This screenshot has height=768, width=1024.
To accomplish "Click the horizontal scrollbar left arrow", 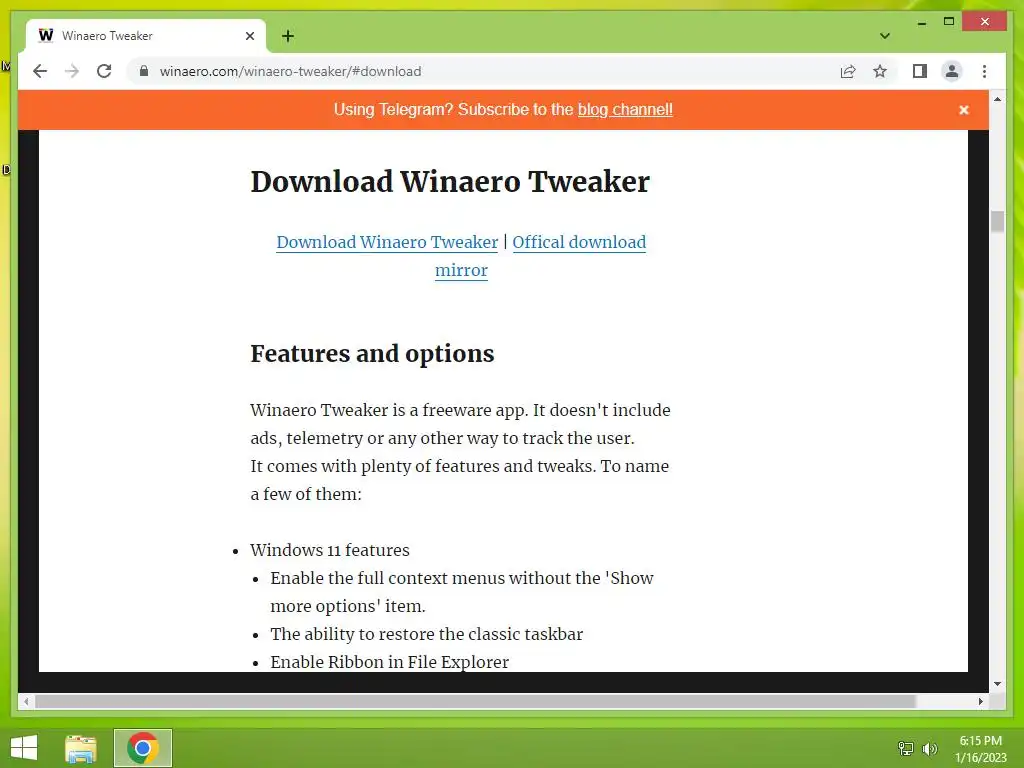I will coord(26,701).
